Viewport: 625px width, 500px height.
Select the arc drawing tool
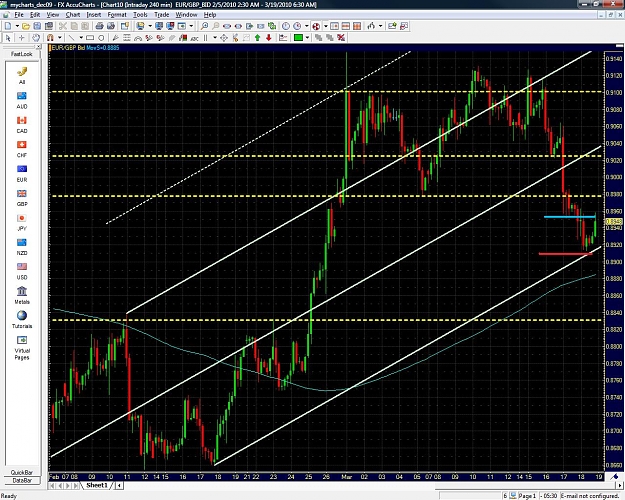138,38
